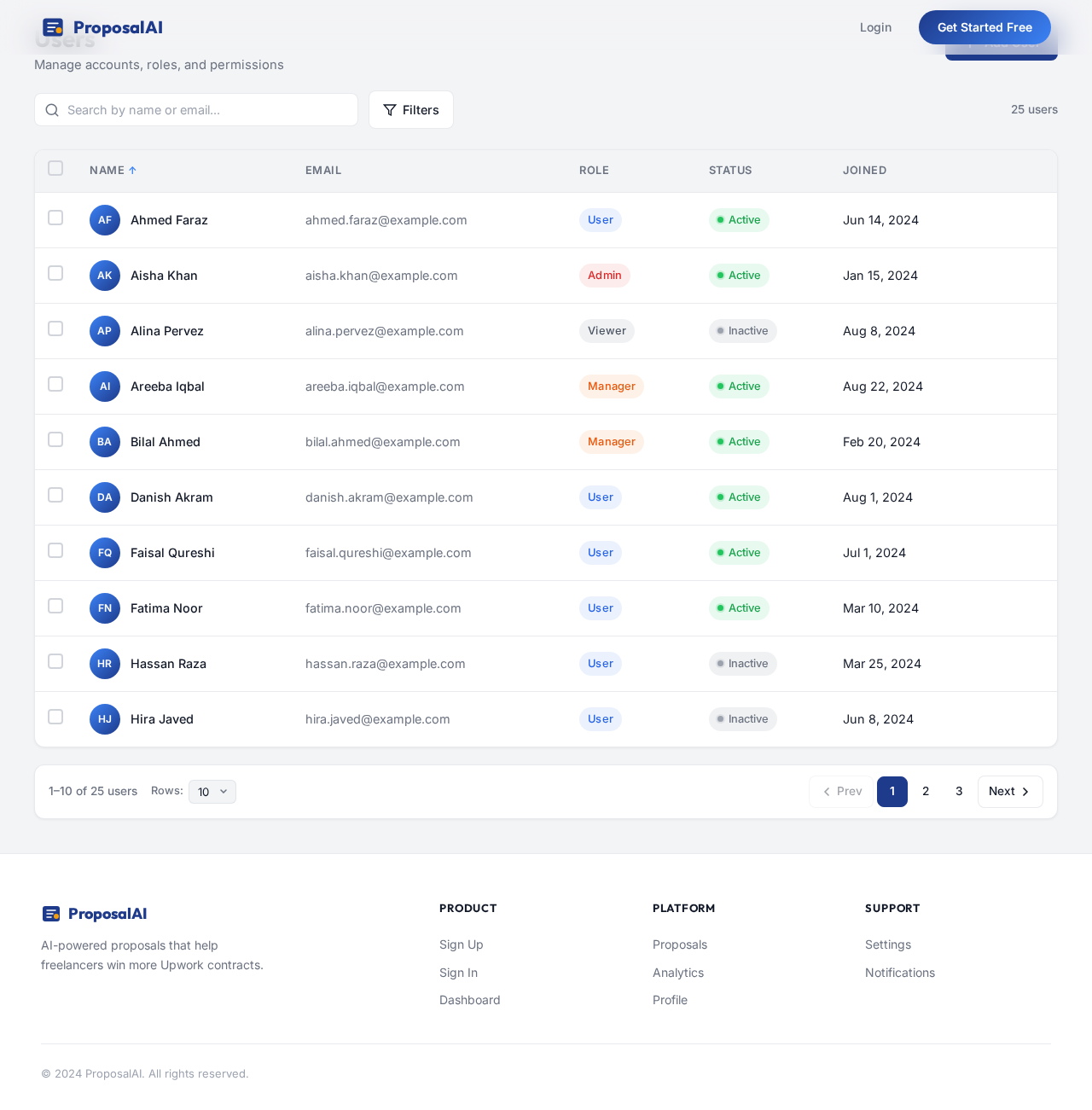Sort by the Email column header

tap(323, 171)
